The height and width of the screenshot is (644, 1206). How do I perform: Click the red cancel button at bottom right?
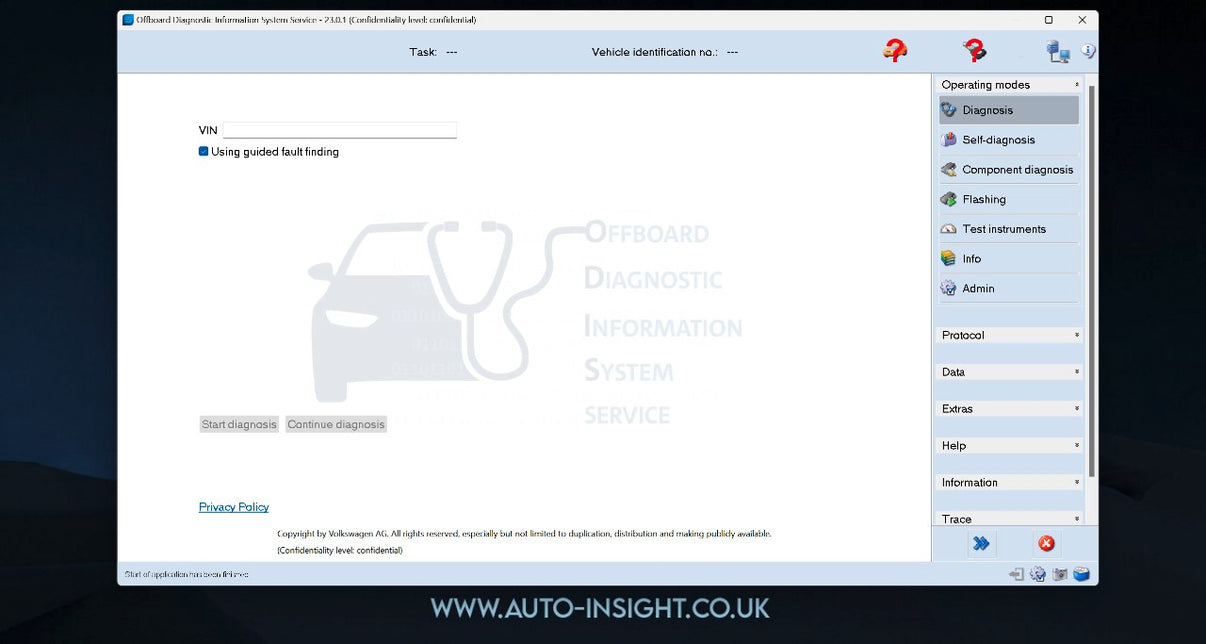point(1046,543)
